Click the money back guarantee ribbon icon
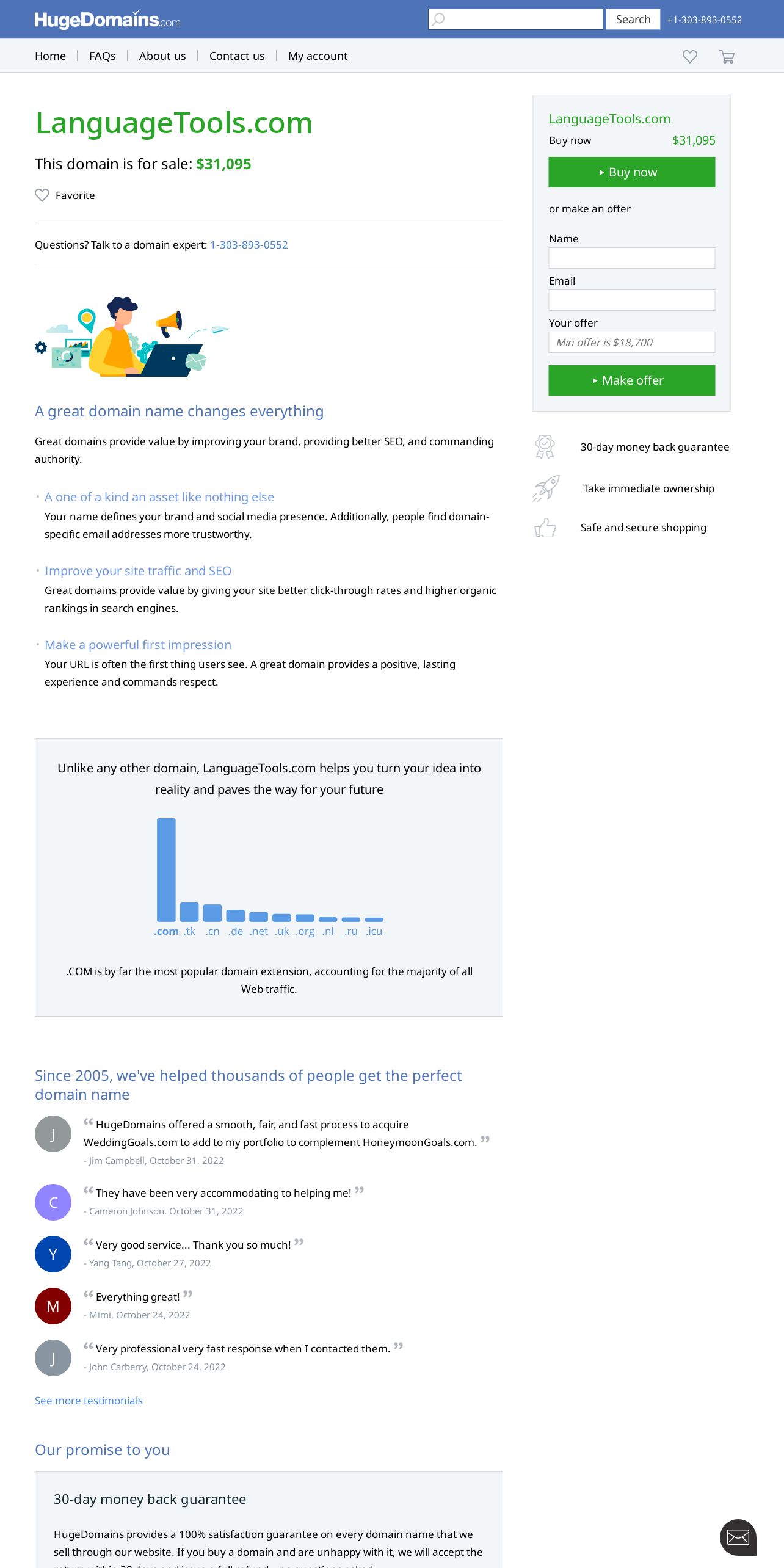Screen dimensions: 784x1568 (545, 447)
